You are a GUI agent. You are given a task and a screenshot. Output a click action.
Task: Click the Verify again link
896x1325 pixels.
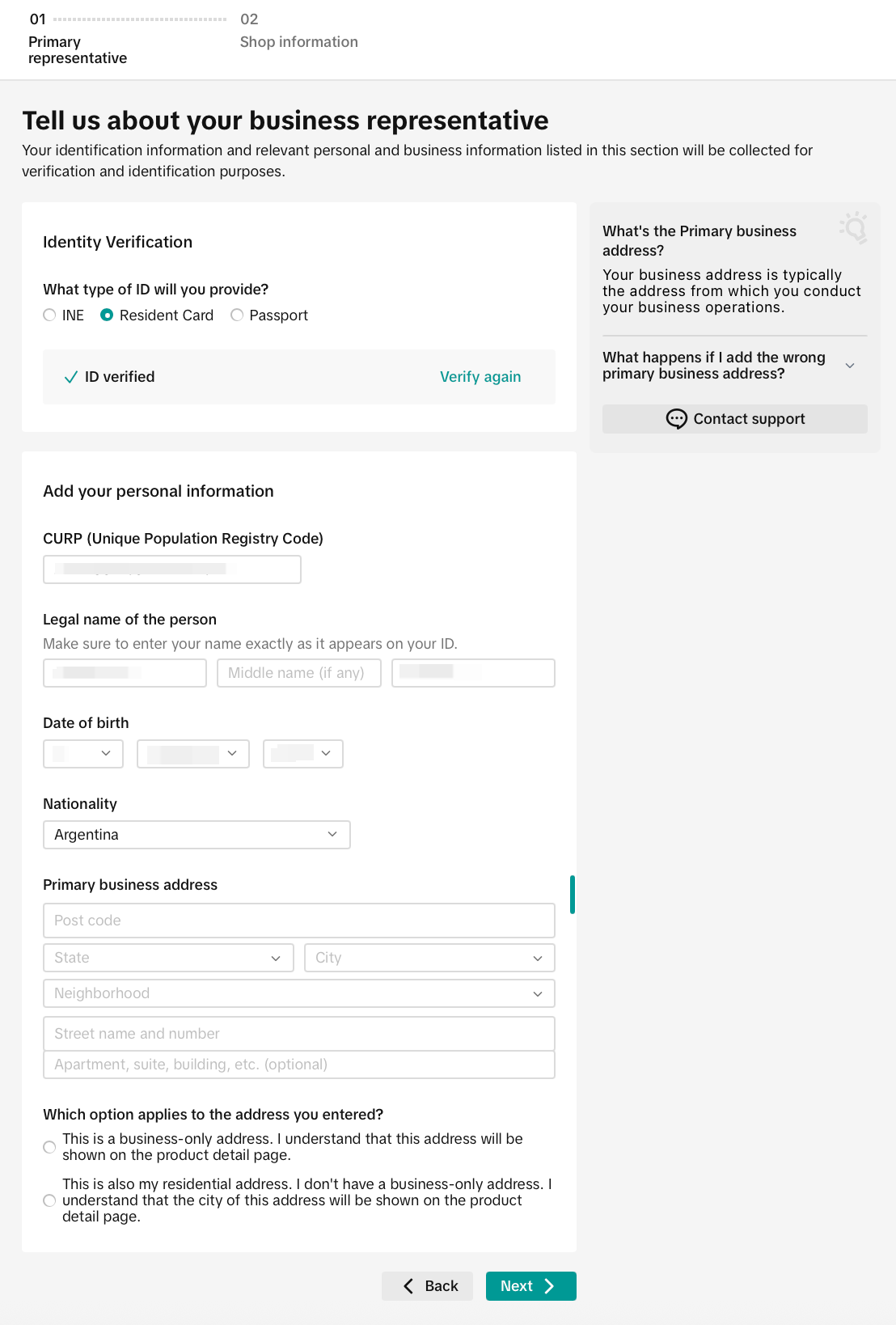pyautogui.click(x=480, y=377)
